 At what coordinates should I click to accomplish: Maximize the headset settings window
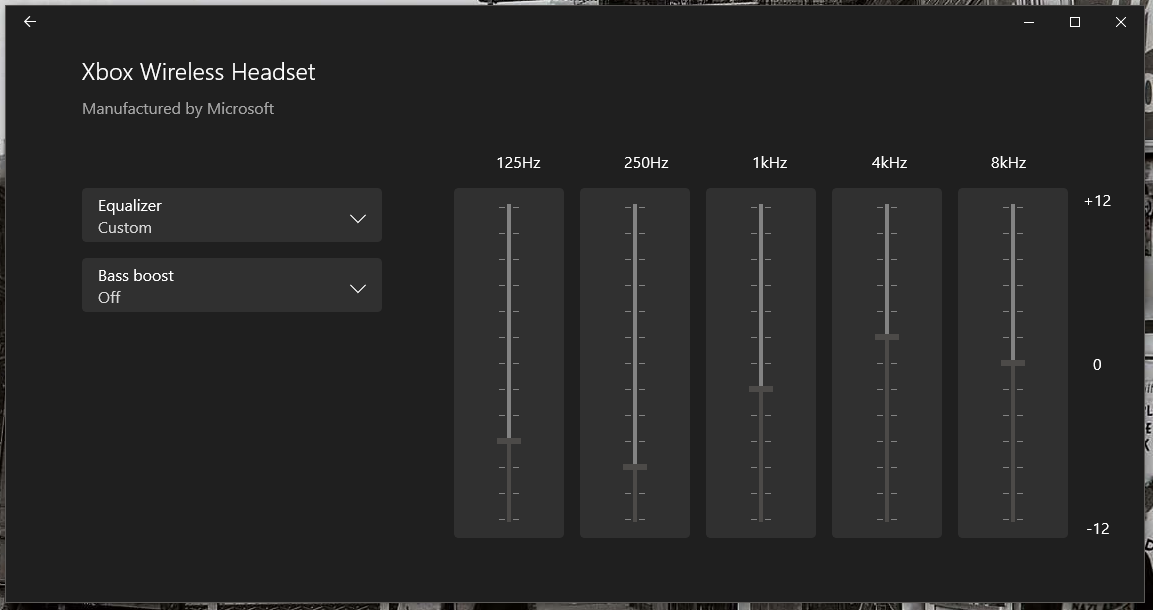(x=1075, y=22)
